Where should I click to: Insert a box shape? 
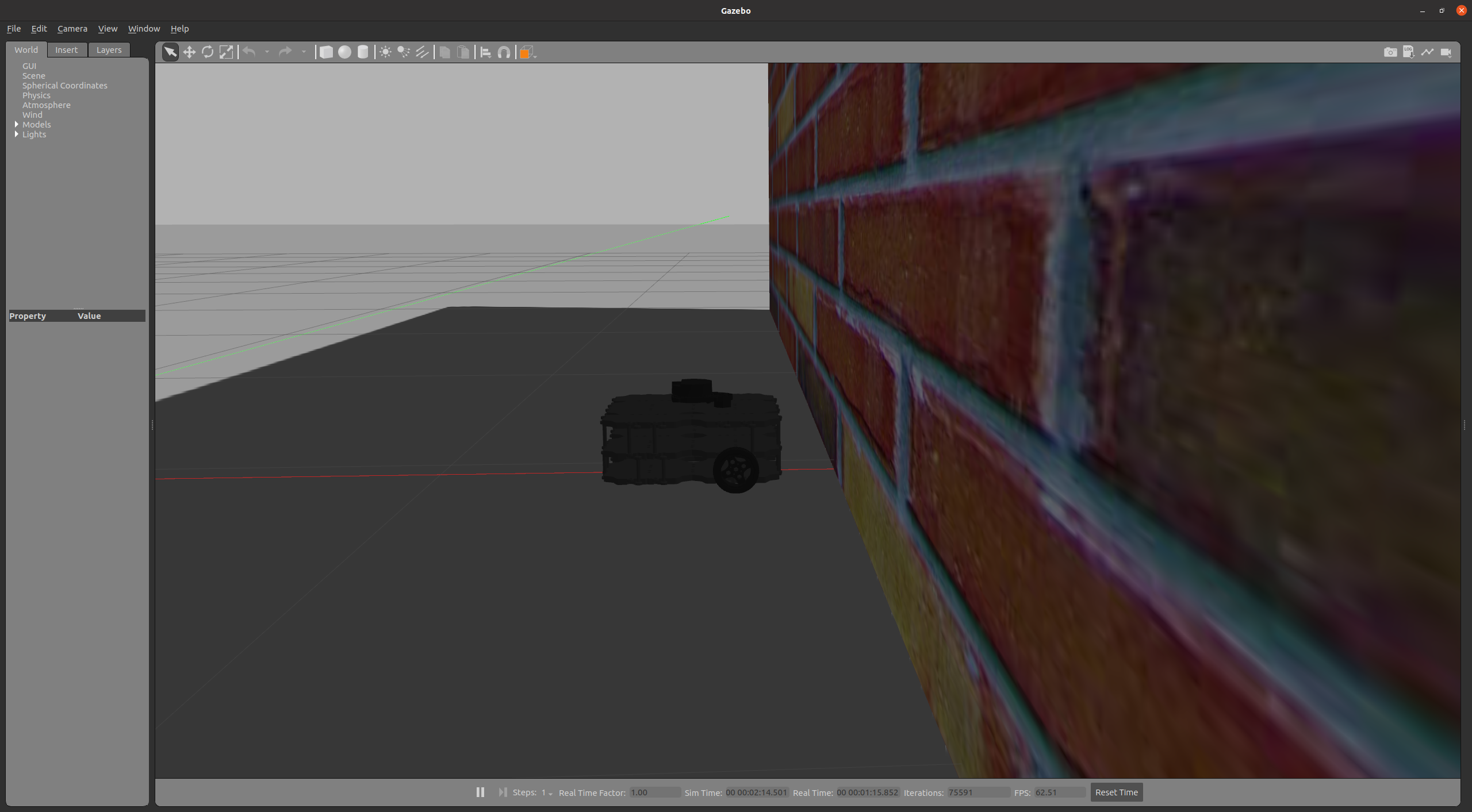click(x=326, y=52)
